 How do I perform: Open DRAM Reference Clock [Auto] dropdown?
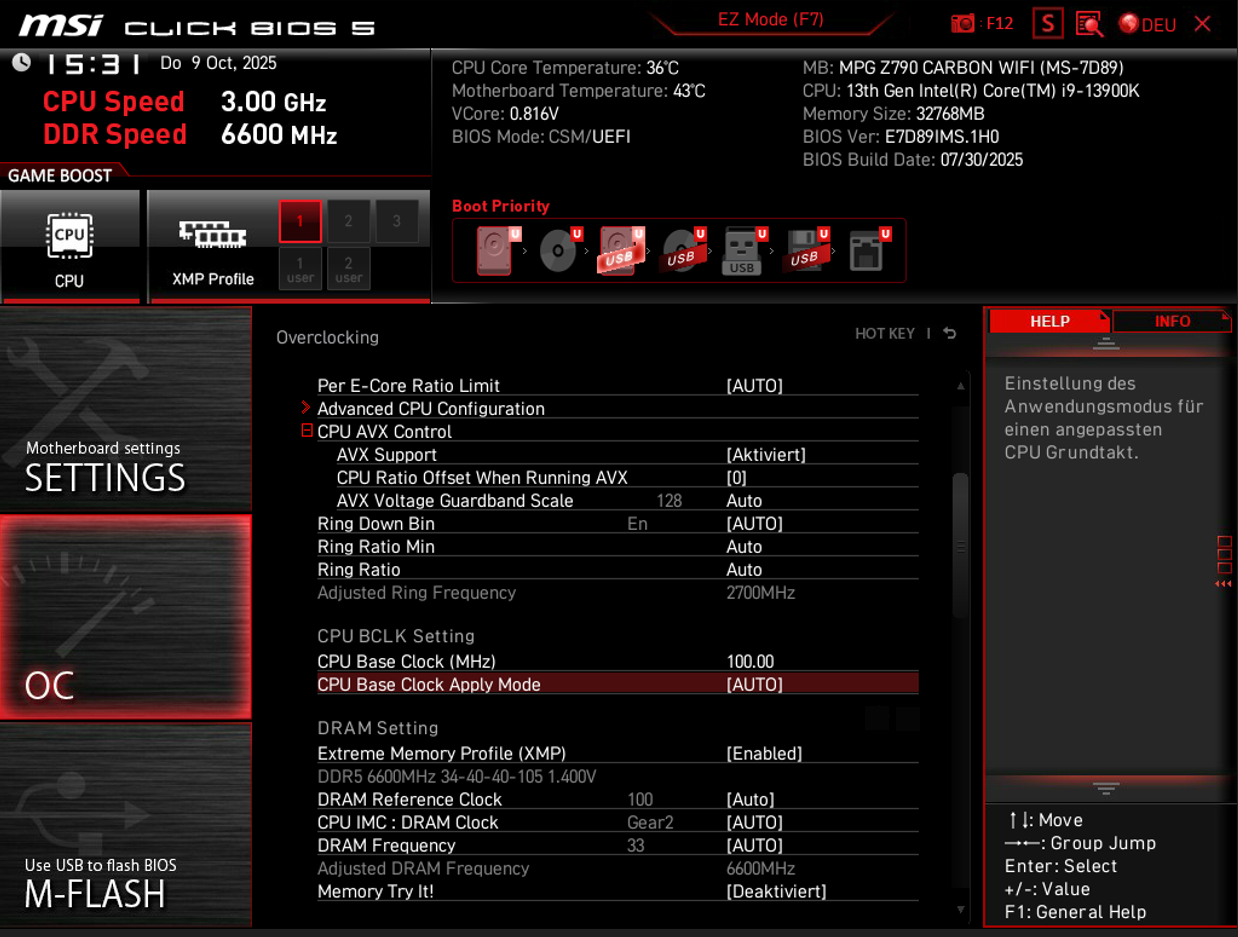click(x=750, y=800)
